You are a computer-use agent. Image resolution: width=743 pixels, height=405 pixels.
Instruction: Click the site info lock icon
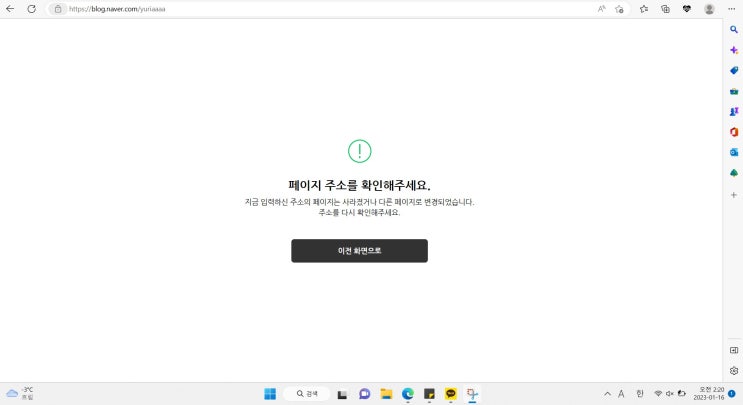58,9
